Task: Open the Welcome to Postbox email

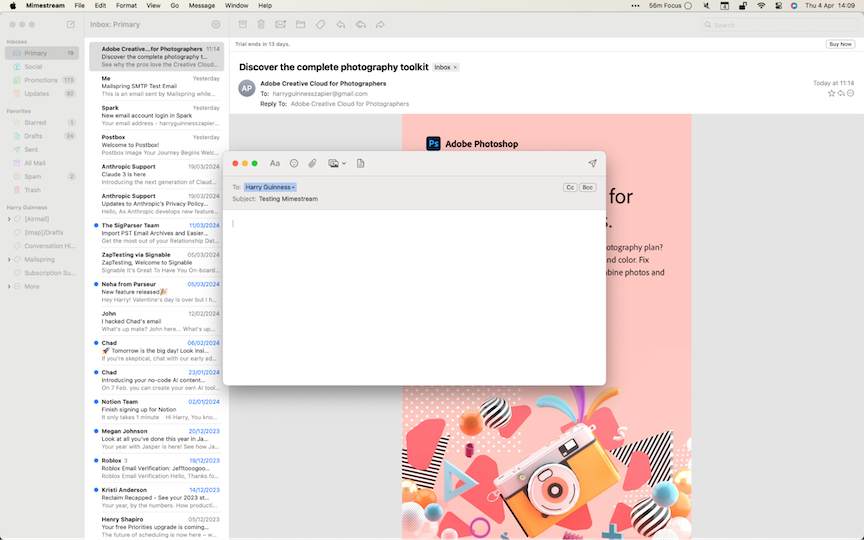Action: pyautogui.click(x=157, y=145)
